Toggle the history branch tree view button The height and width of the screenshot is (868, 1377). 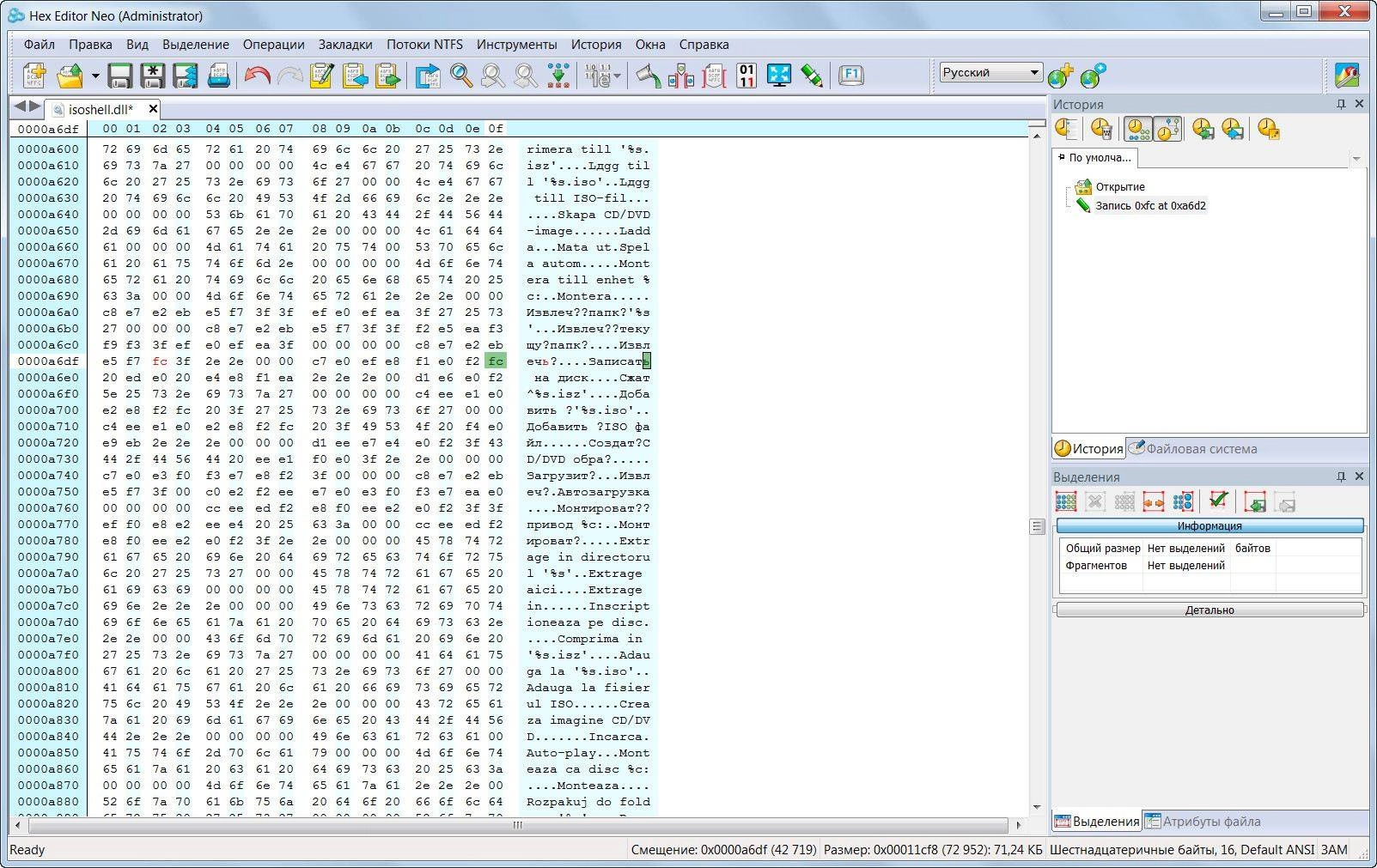click(1168, 129)
